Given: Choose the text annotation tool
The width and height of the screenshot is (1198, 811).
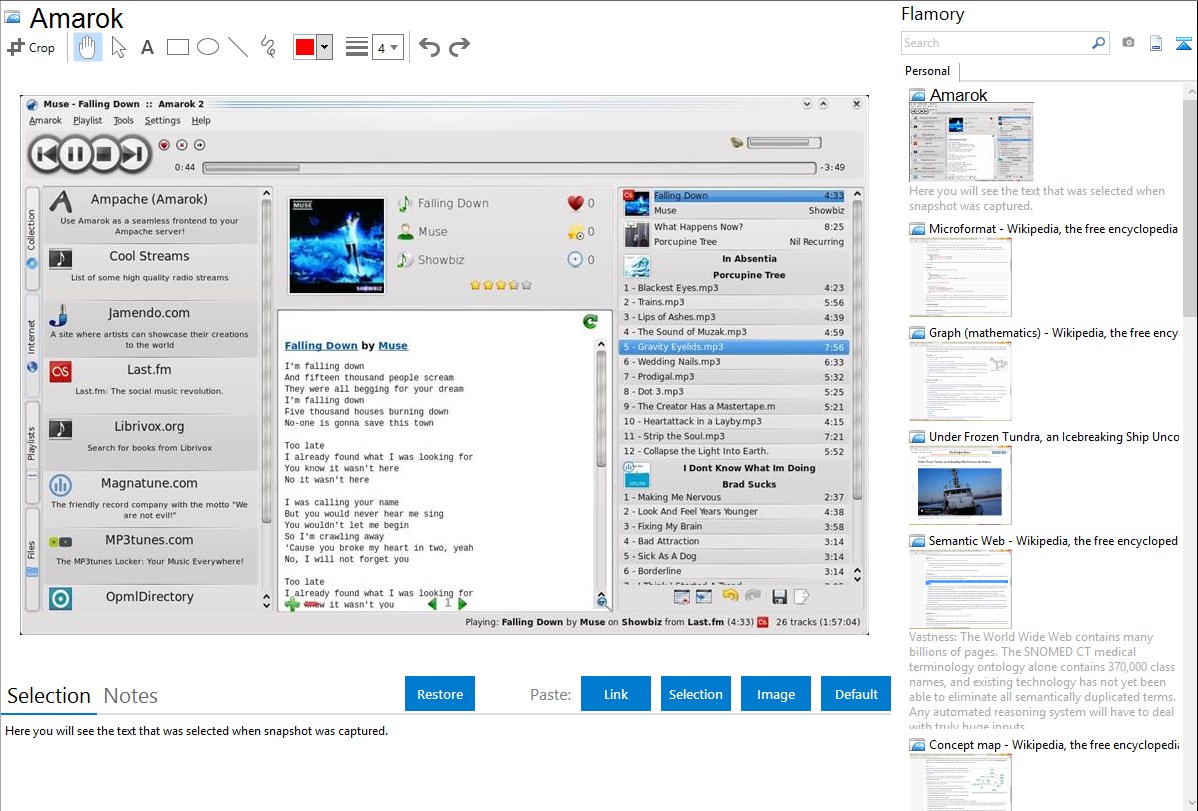Looking at the screenshot, I should click(147, 47).
